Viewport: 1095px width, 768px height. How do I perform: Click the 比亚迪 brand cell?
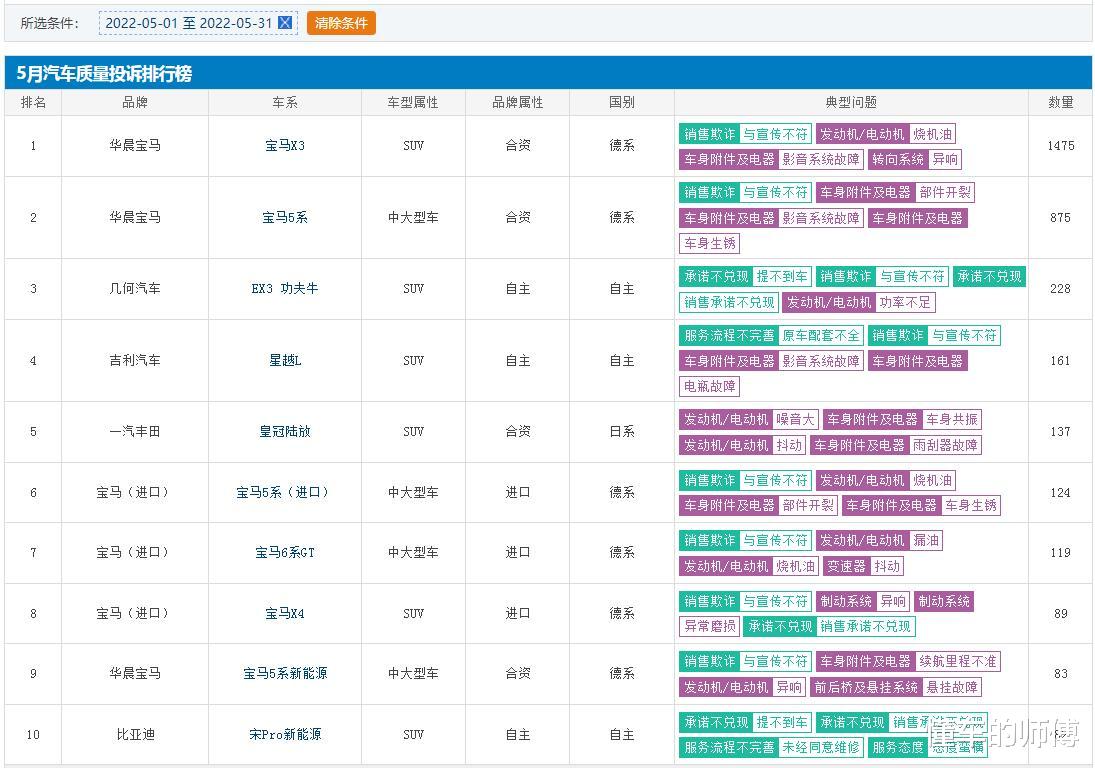pos(135,734)
